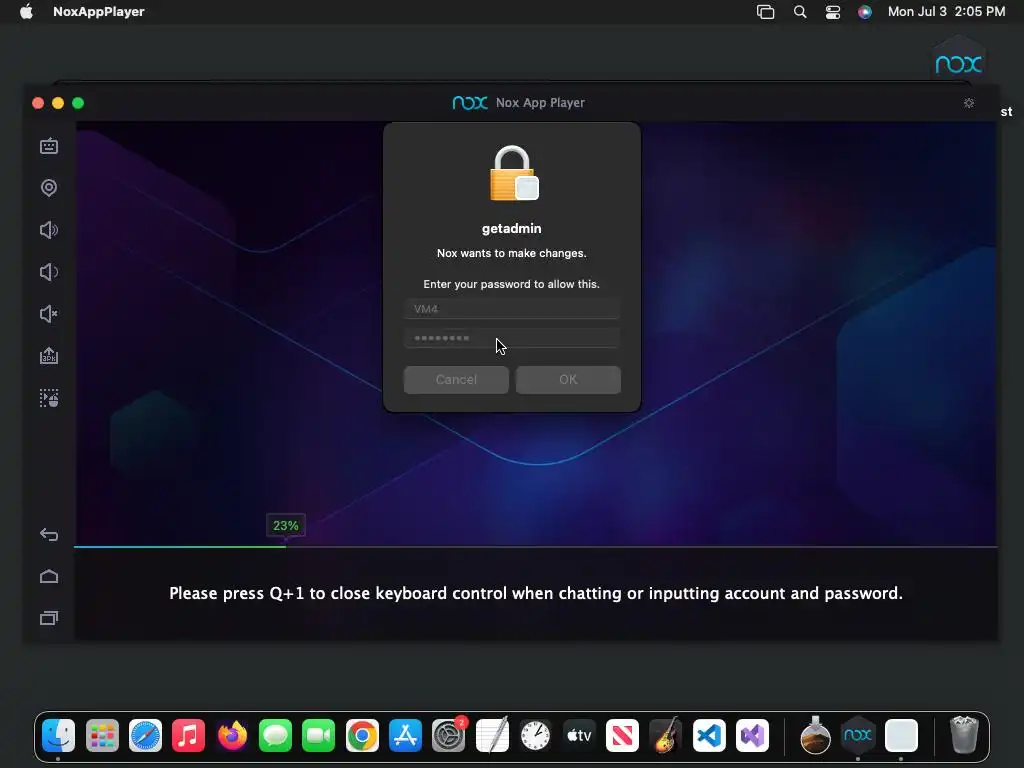The image size is (1024, 768).
Task: Open Nox settings gear in title bar
Action: [969, 103]
